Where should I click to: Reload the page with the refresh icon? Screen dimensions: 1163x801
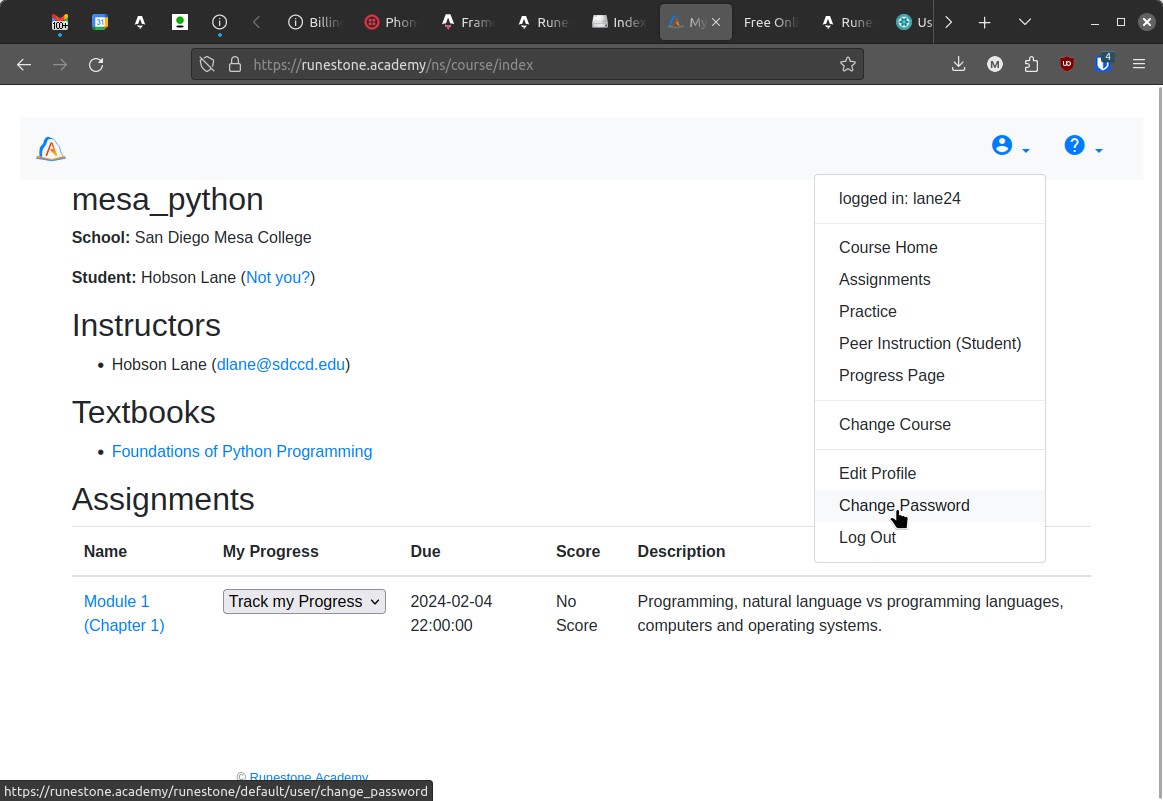(x=96, y=64)
